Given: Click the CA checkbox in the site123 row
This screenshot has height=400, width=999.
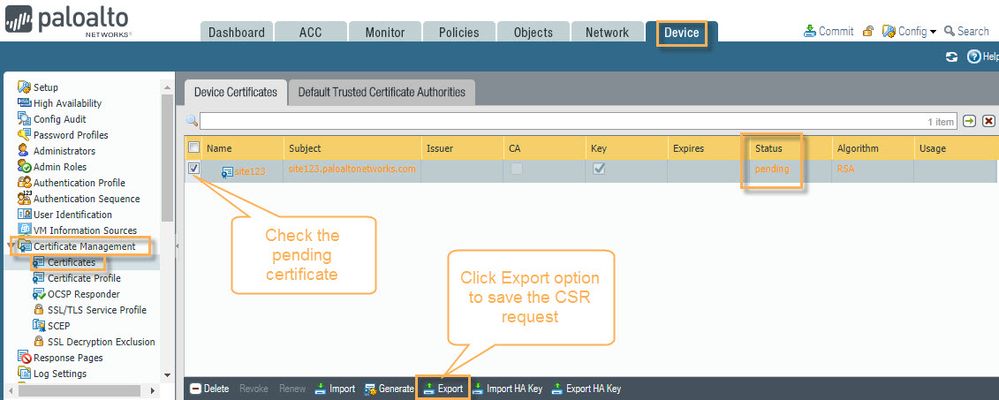Looking at the screenshot, I should [517, 169].
